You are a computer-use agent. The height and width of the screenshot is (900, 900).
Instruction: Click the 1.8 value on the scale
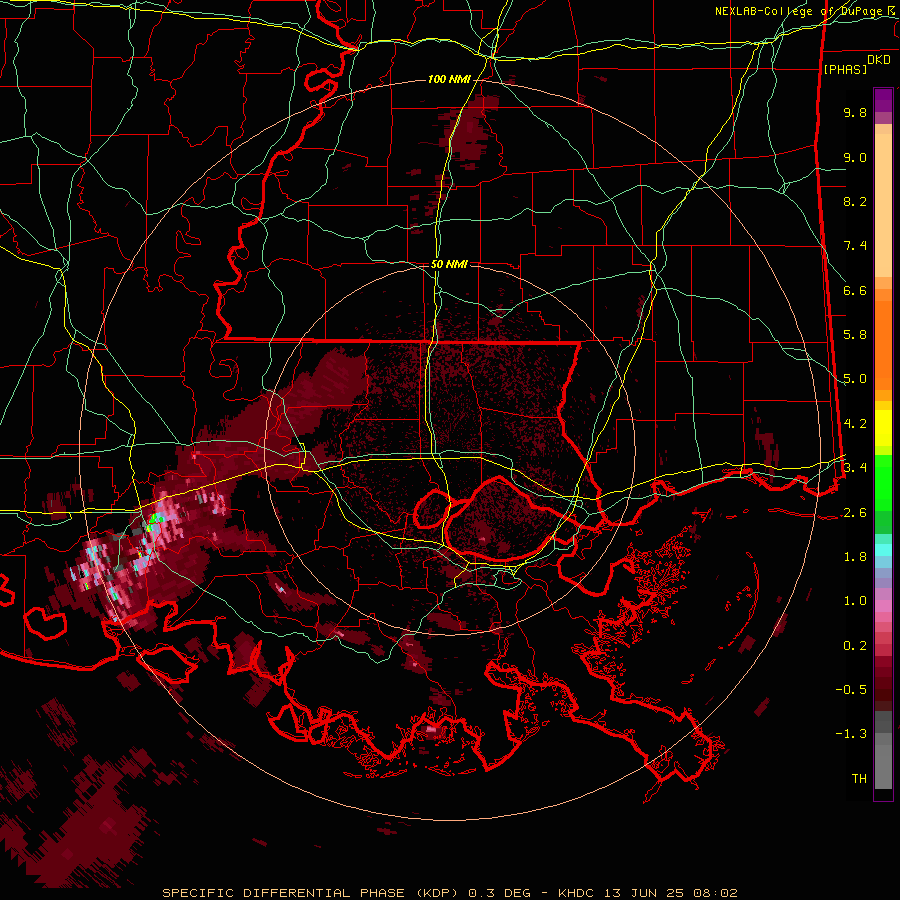tap(855, 557)
